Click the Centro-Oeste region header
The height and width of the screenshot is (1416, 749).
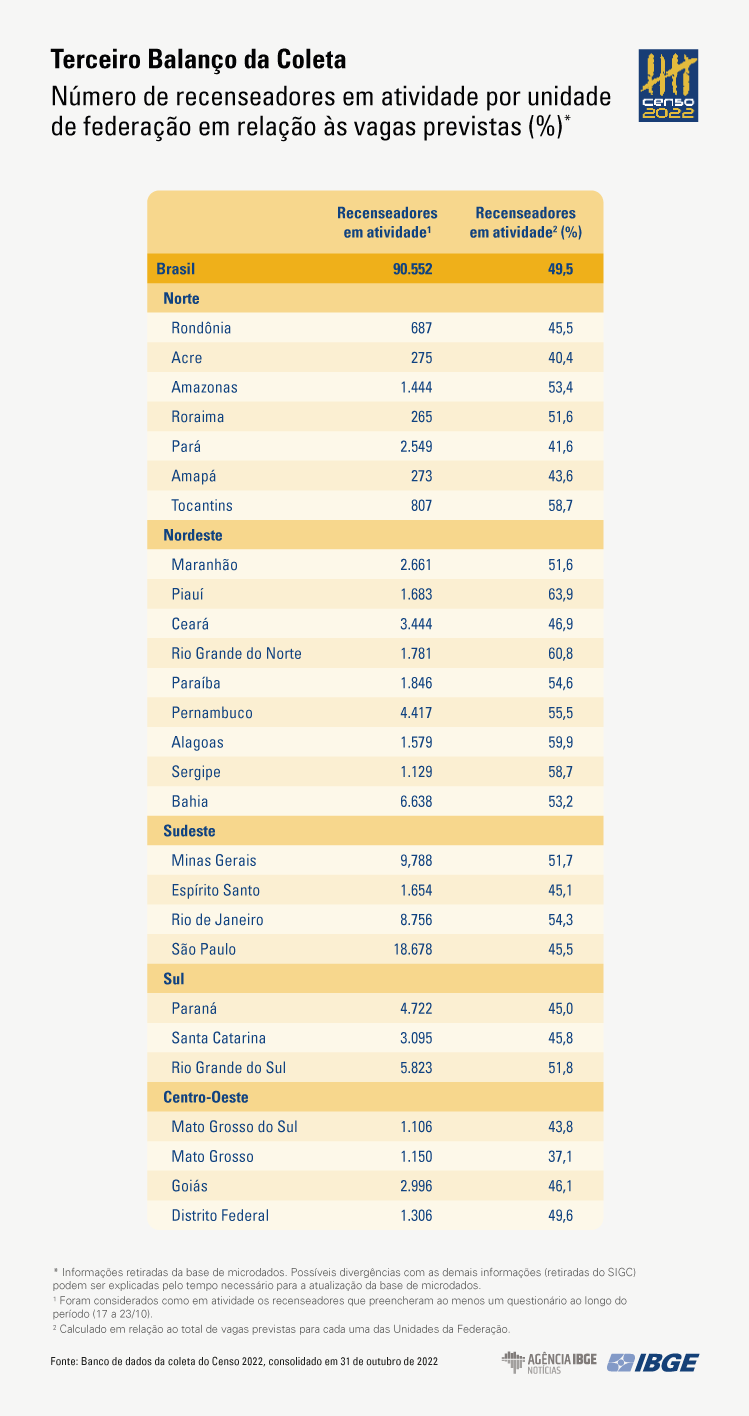coord(206,1097)
